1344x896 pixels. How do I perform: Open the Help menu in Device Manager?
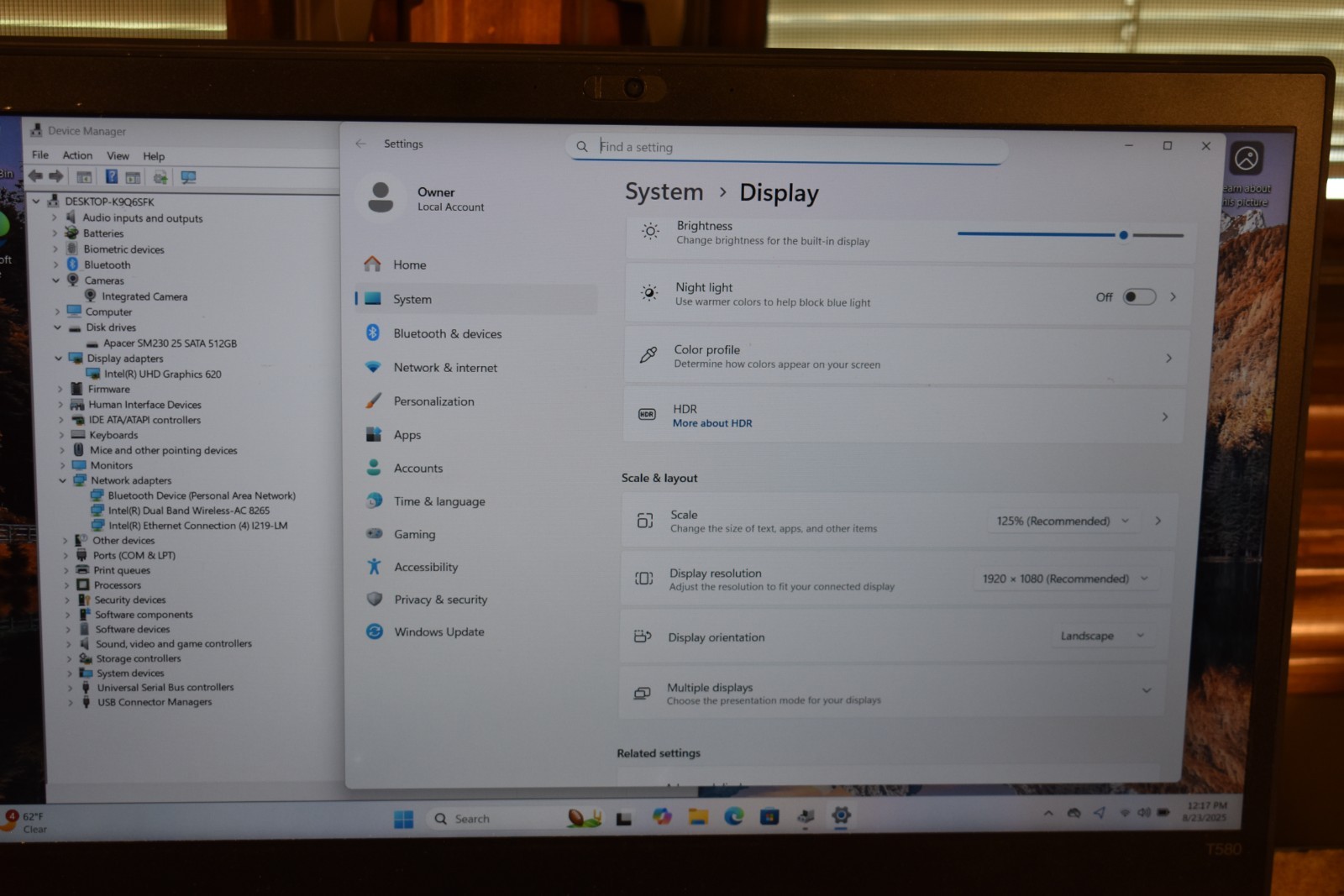pos(154,156)
